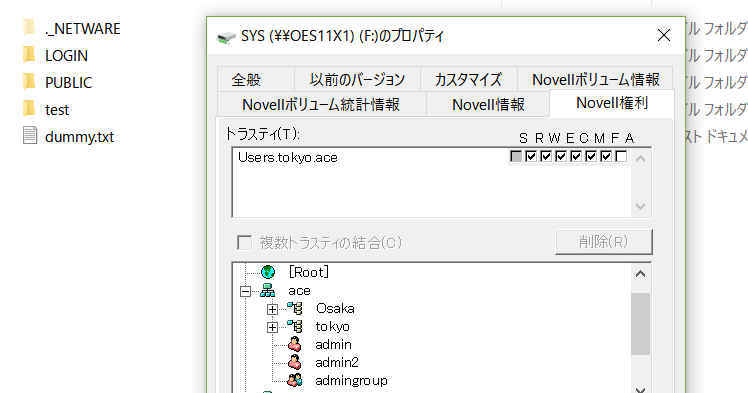Click the [Root] globe icon
Viewport: 748px width, 393px height.
click(x=268, y=272)
